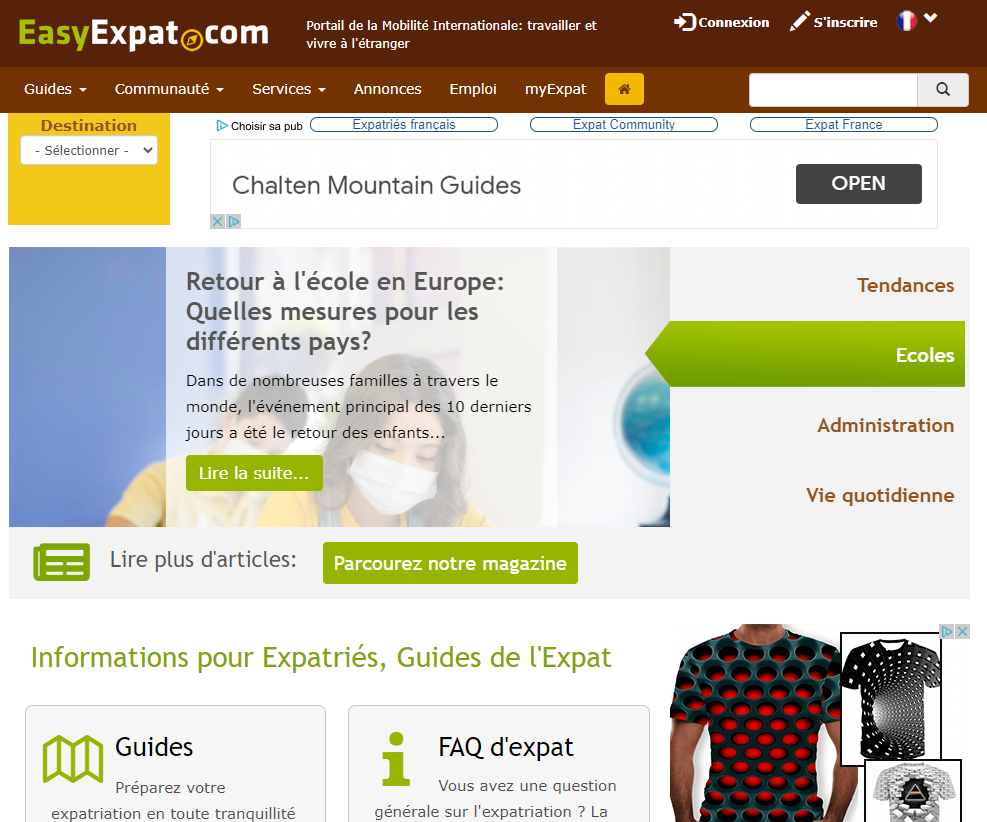The width and height of the screenshot is (987, 822).
Task: Expand the Guides menu
Action: (x=55, y=89)
